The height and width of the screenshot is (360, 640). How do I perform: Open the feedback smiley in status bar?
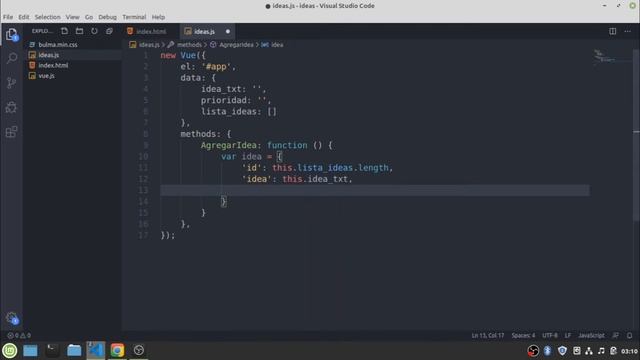(616, 336)
